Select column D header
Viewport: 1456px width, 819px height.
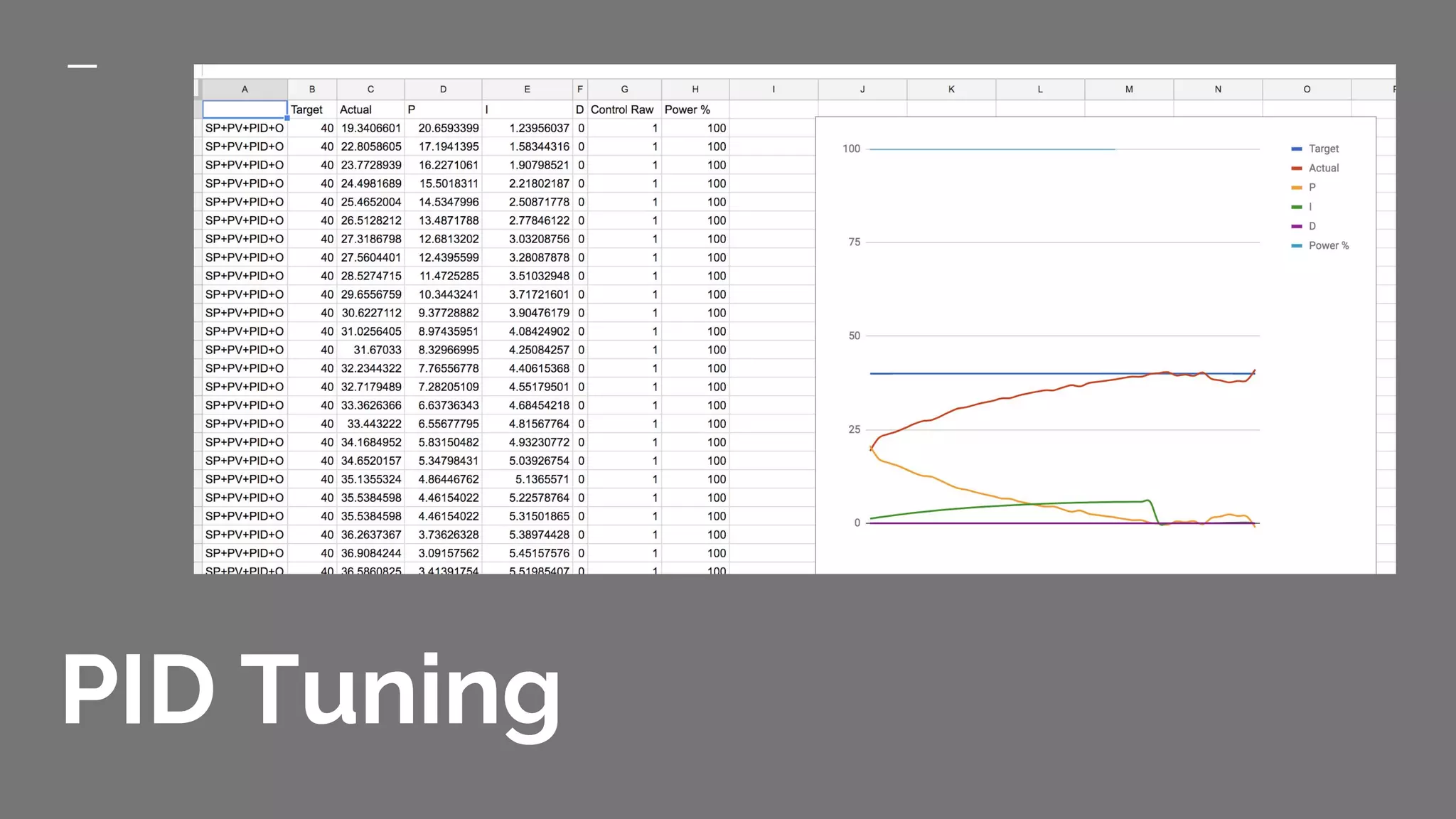tap(443, 90)
